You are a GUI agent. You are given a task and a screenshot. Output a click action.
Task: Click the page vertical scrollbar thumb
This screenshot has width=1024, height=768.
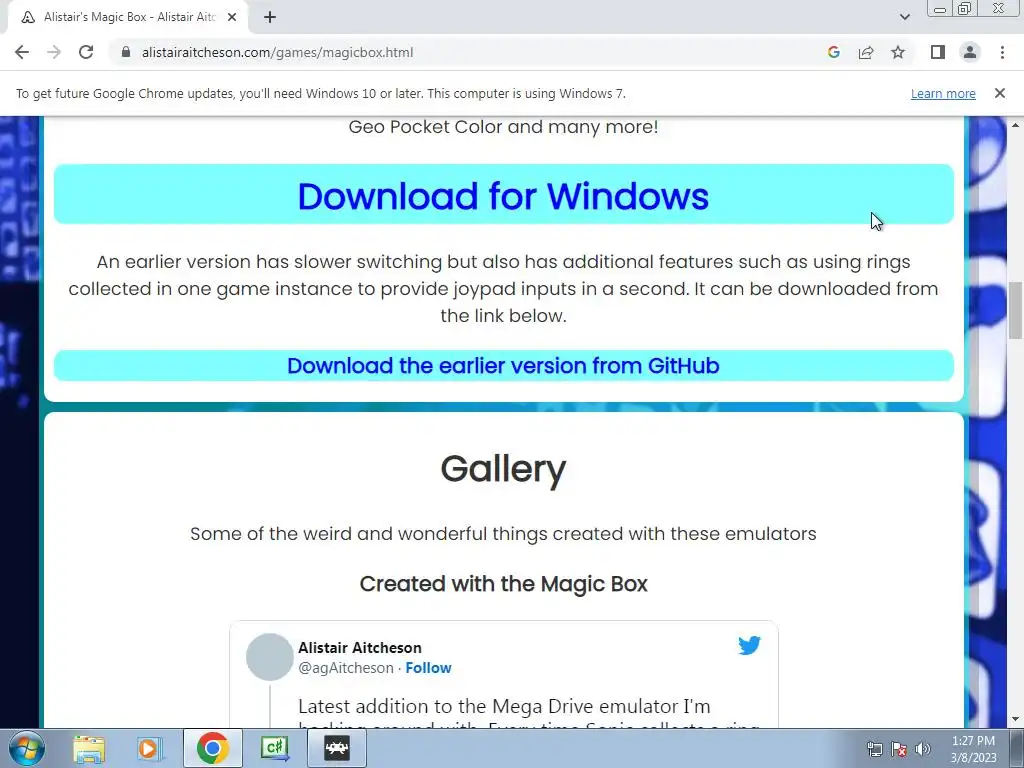[1015, 310]
